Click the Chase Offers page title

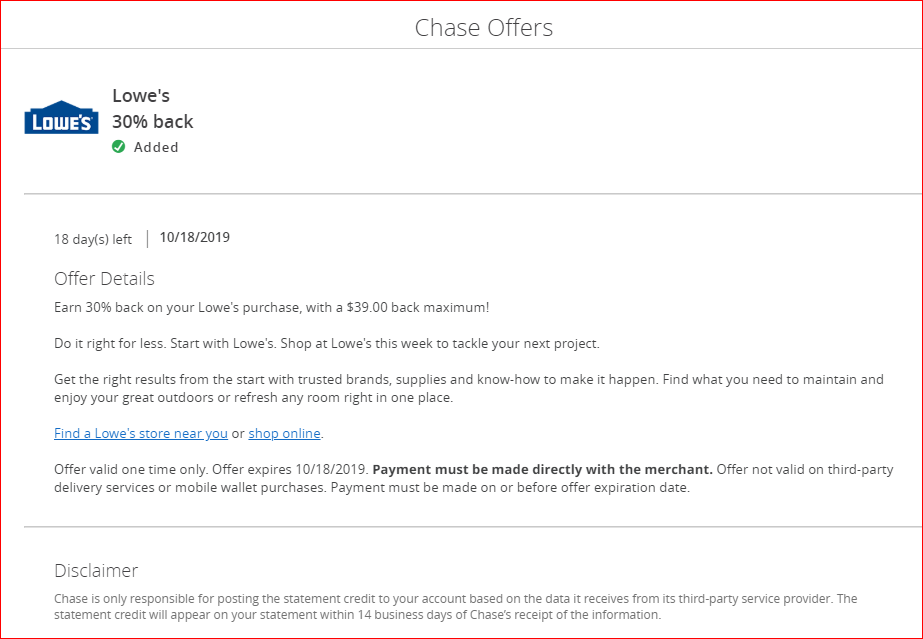click(x=484, y=28)
